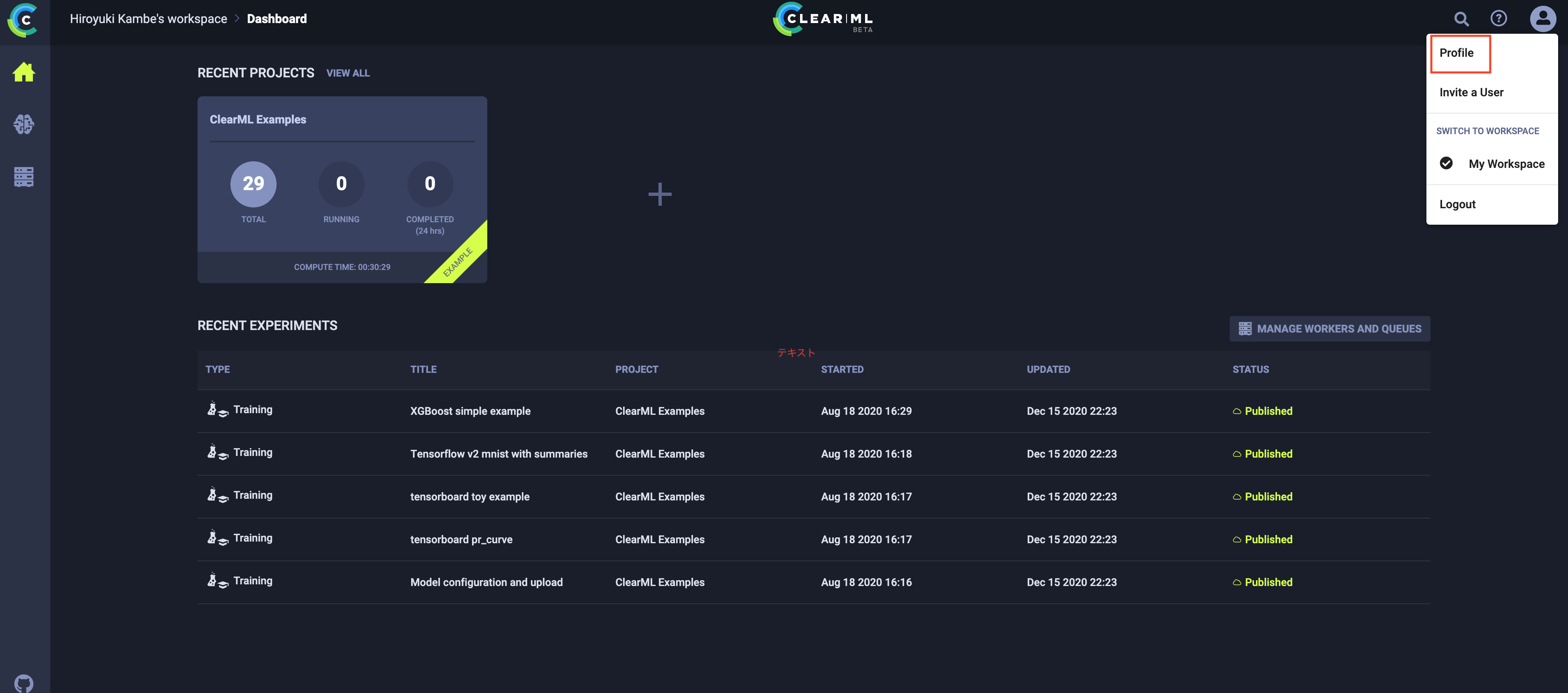Click ClearML Examples project in Tensorflow row
Screen dimensions: 1568x693
[659, 454]
